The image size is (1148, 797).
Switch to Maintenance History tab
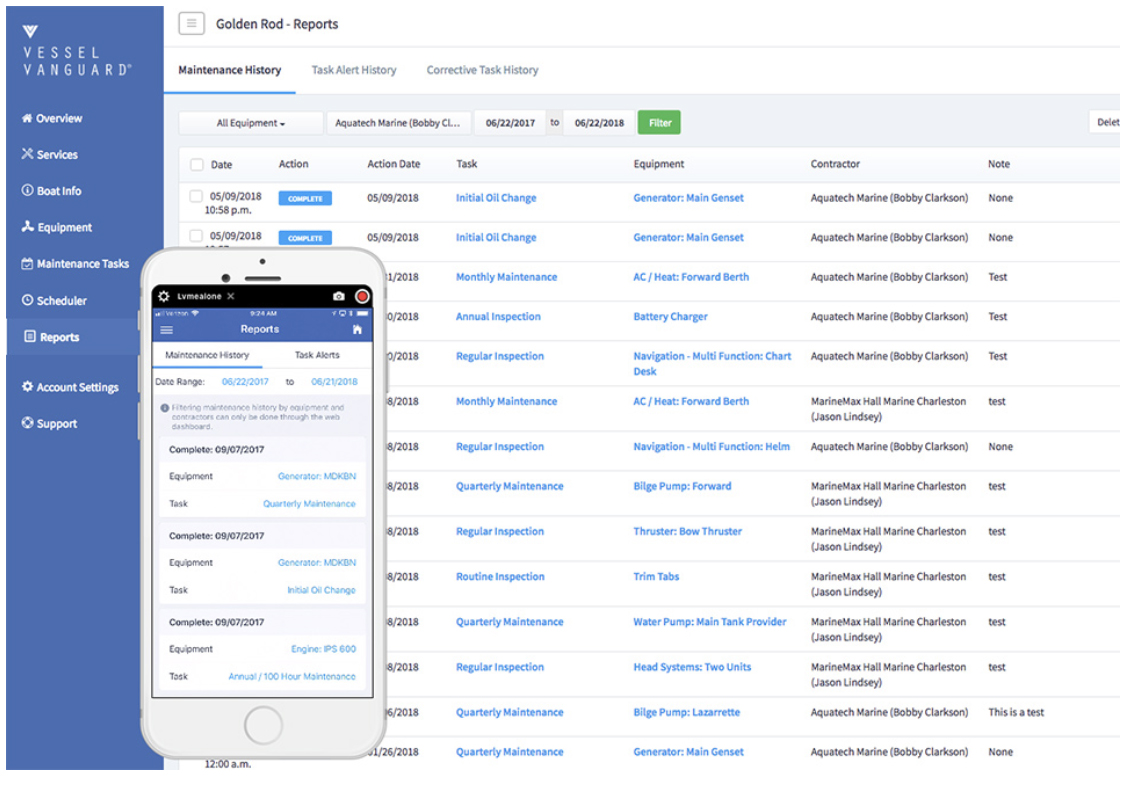[230, 70]
